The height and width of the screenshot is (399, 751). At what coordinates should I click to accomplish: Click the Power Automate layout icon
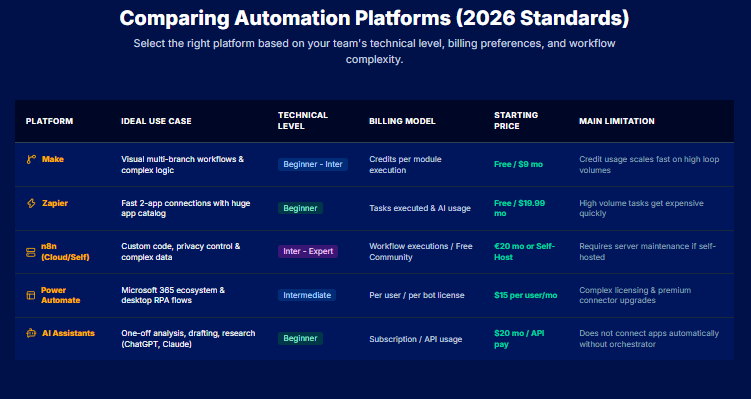[31, 296]
